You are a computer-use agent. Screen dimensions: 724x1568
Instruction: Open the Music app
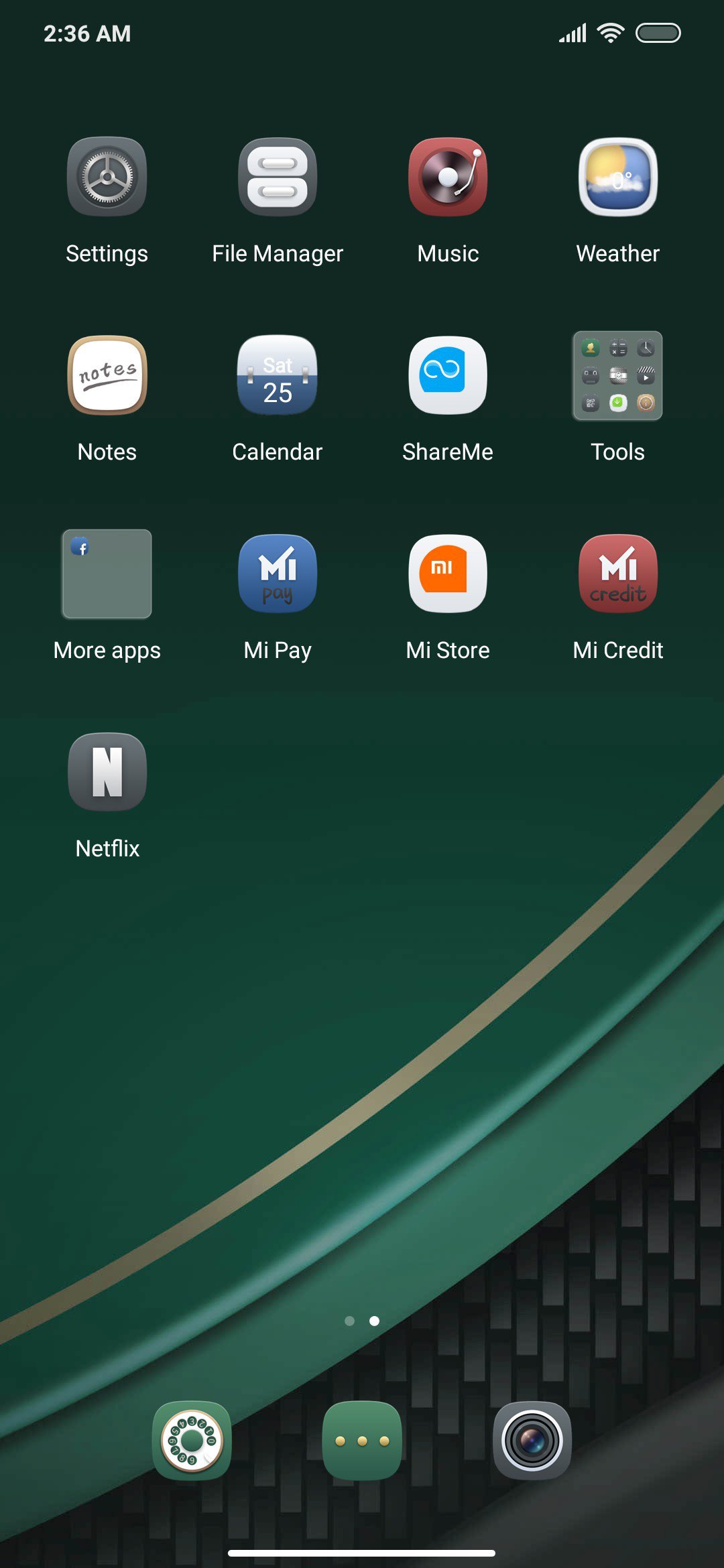(448, 177)
